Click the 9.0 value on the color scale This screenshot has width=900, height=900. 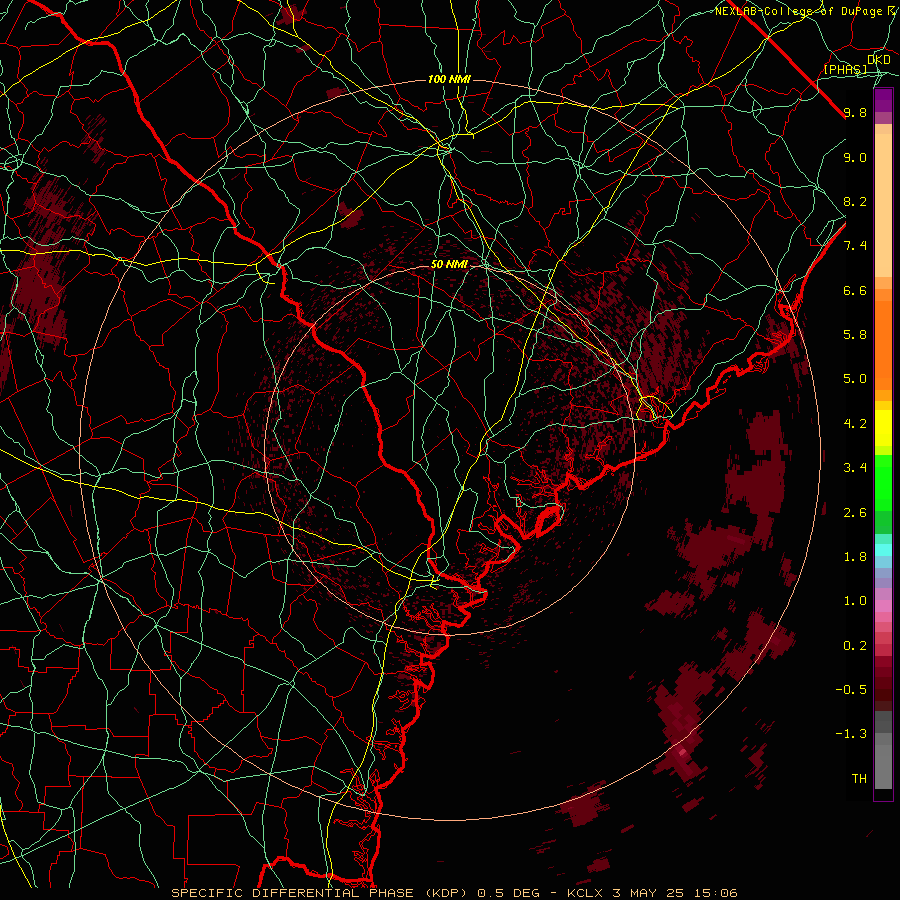pyautogui.click(x=855, y=157)
